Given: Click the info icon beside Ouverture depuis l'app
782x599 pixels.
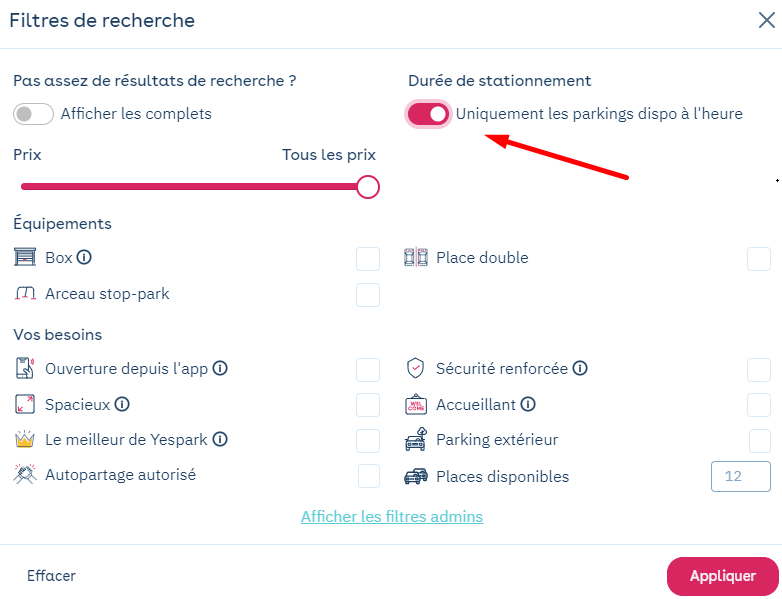Looking at the screenshot, I should [220, 368].
